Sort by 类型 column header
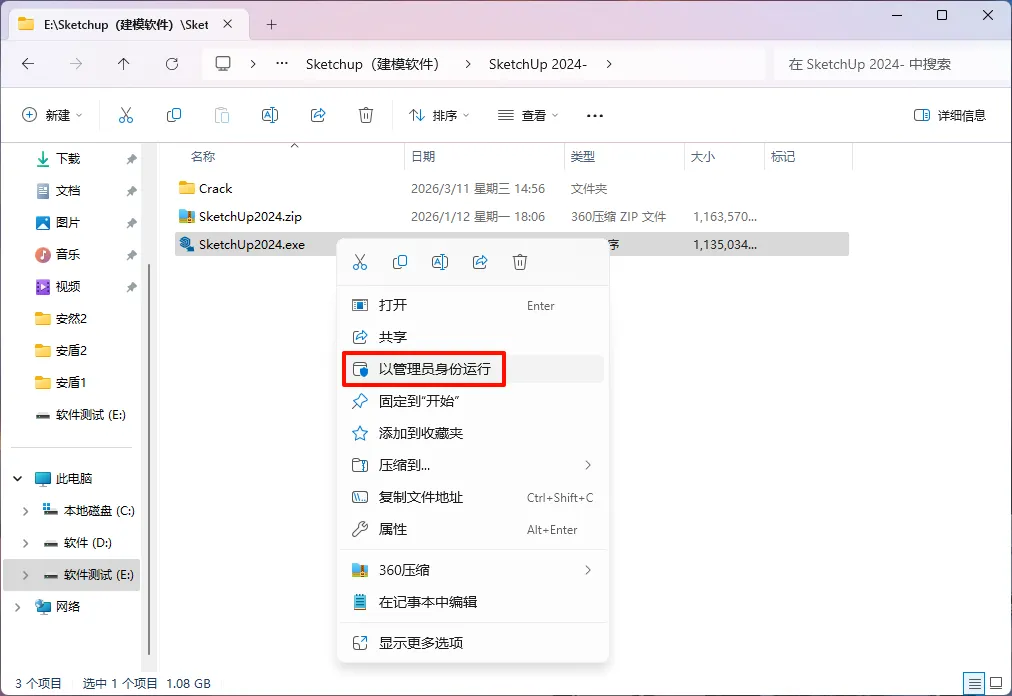This screenshot has width=1012, height=696. click(623, 156)
